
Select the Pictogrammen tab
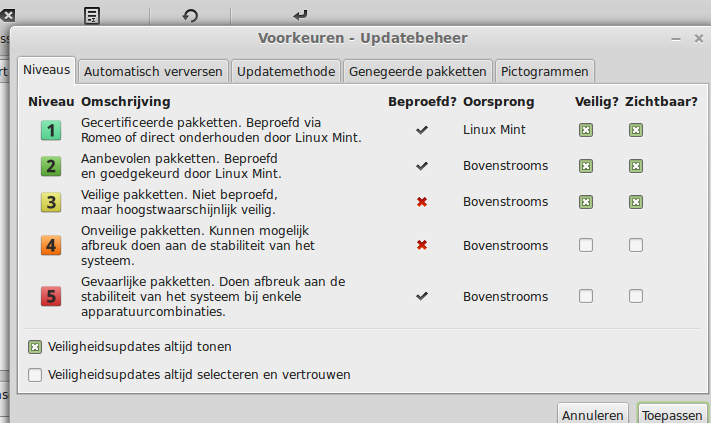click(545, 72)
